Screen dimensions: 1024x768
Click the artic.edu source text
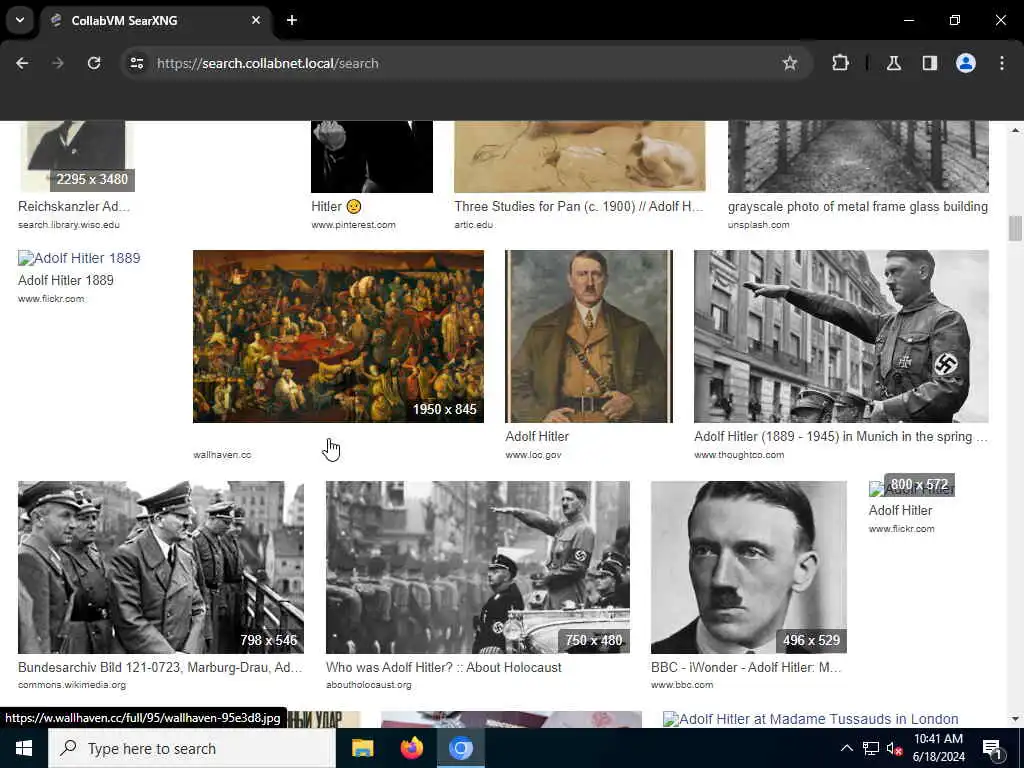click(x=473, y=225)
